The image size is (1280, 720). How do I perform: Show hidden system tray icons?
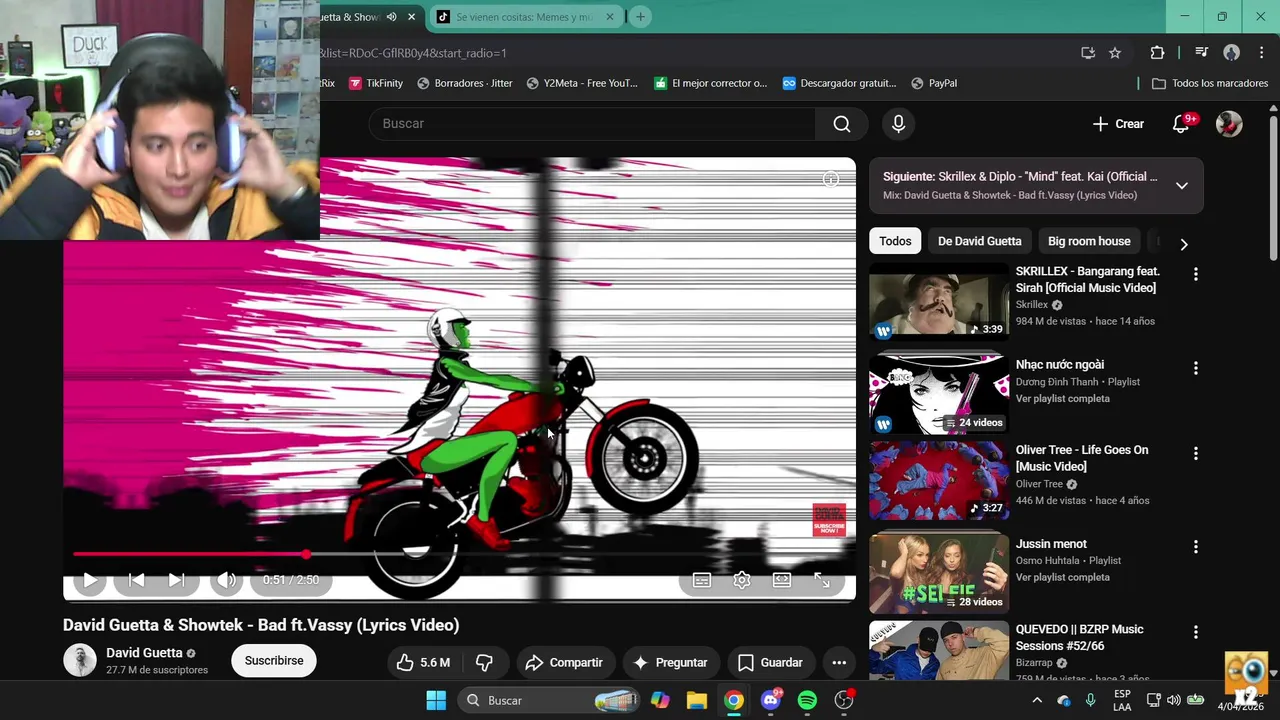click(x=1037, y=700)
